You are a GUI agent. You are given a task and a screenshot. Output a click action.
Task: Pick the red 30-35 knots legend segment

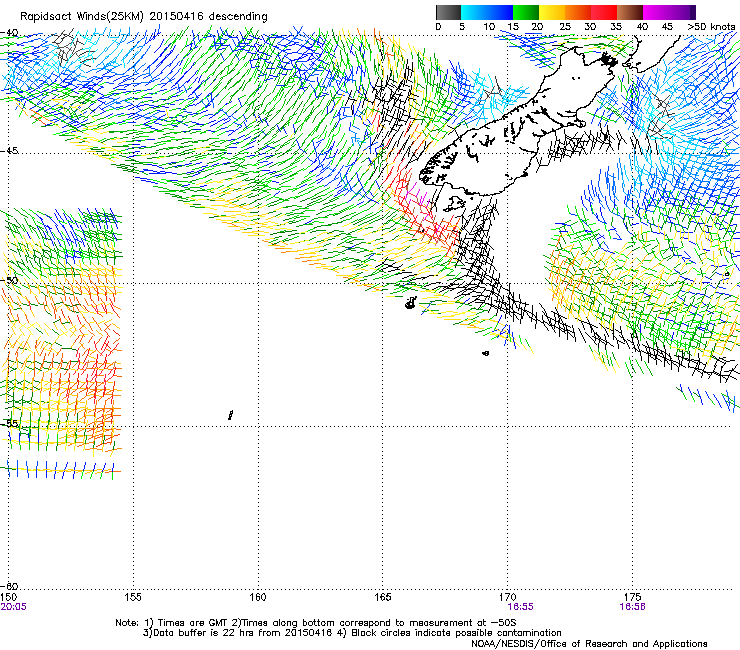[604, 12]
